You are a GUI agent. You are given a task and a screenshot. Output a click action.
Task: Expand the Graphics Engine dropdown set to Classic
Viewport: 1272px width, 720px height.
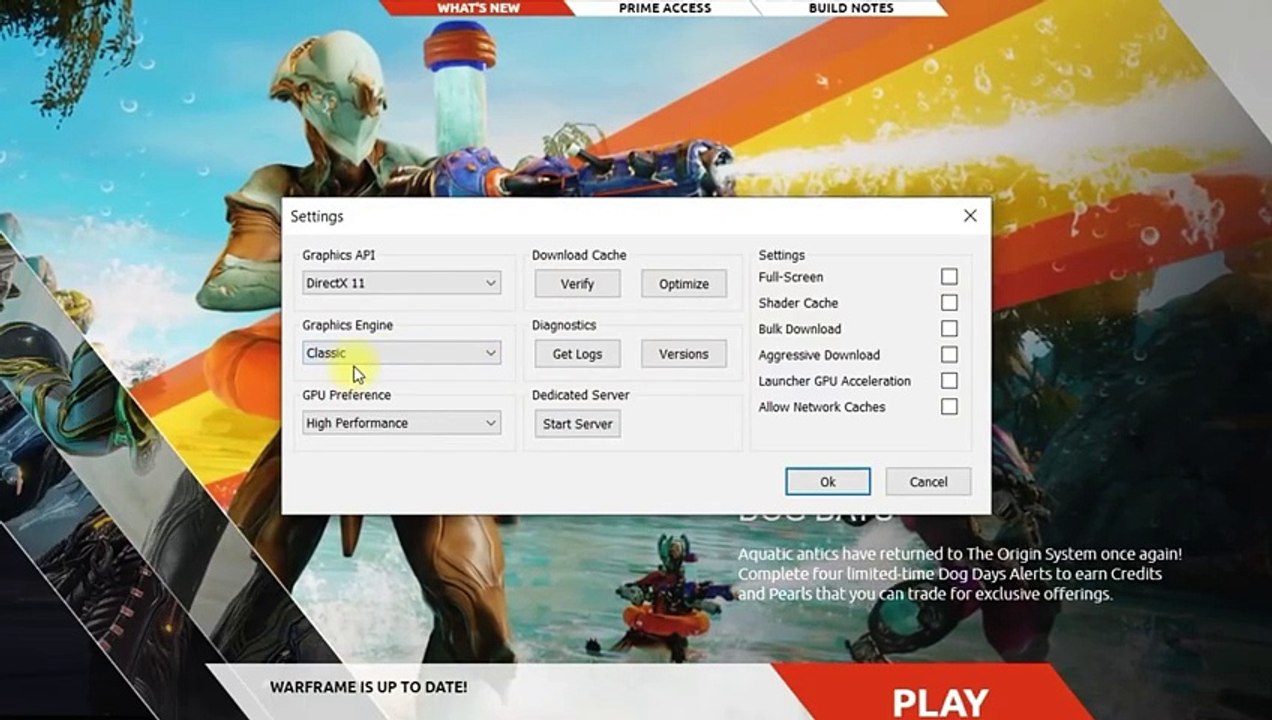coord(401,353)
